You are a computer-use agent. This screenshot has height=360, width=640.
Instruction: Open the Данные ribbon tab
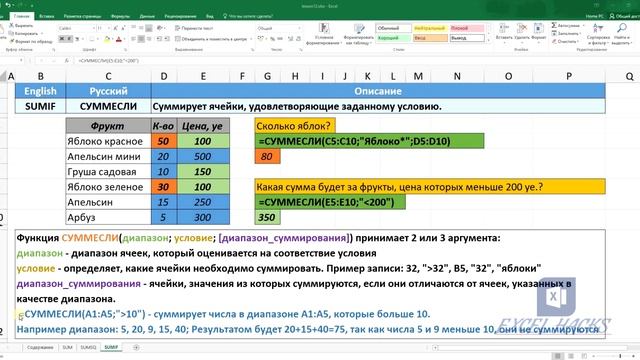147,16
